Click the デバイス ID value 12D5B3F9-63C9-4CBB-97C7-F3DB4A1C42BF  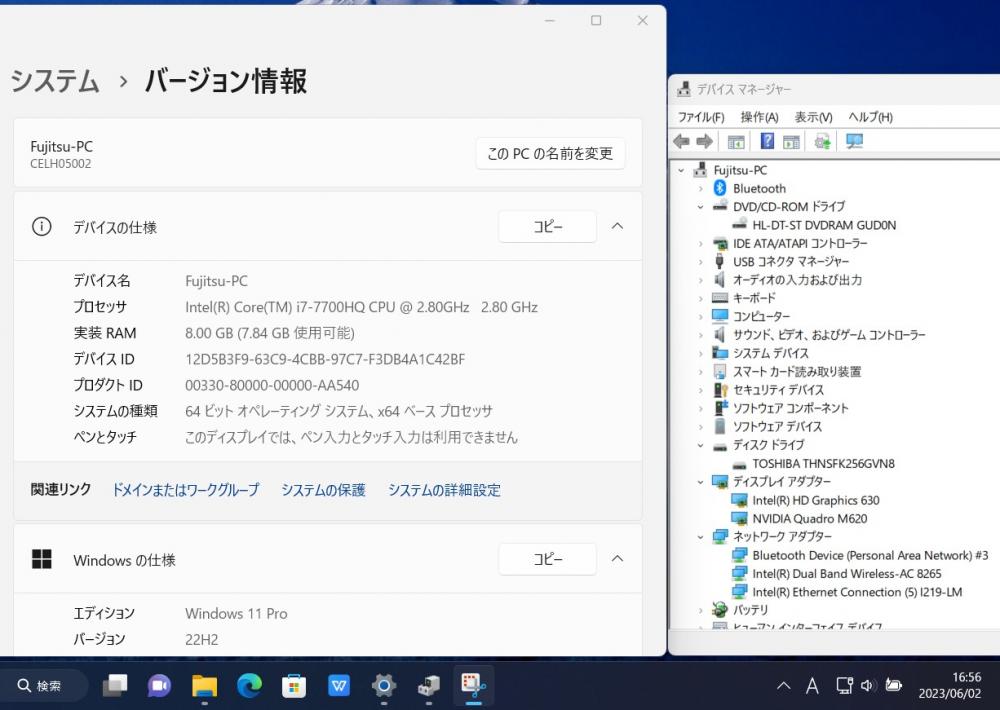(x=325, y=359)
